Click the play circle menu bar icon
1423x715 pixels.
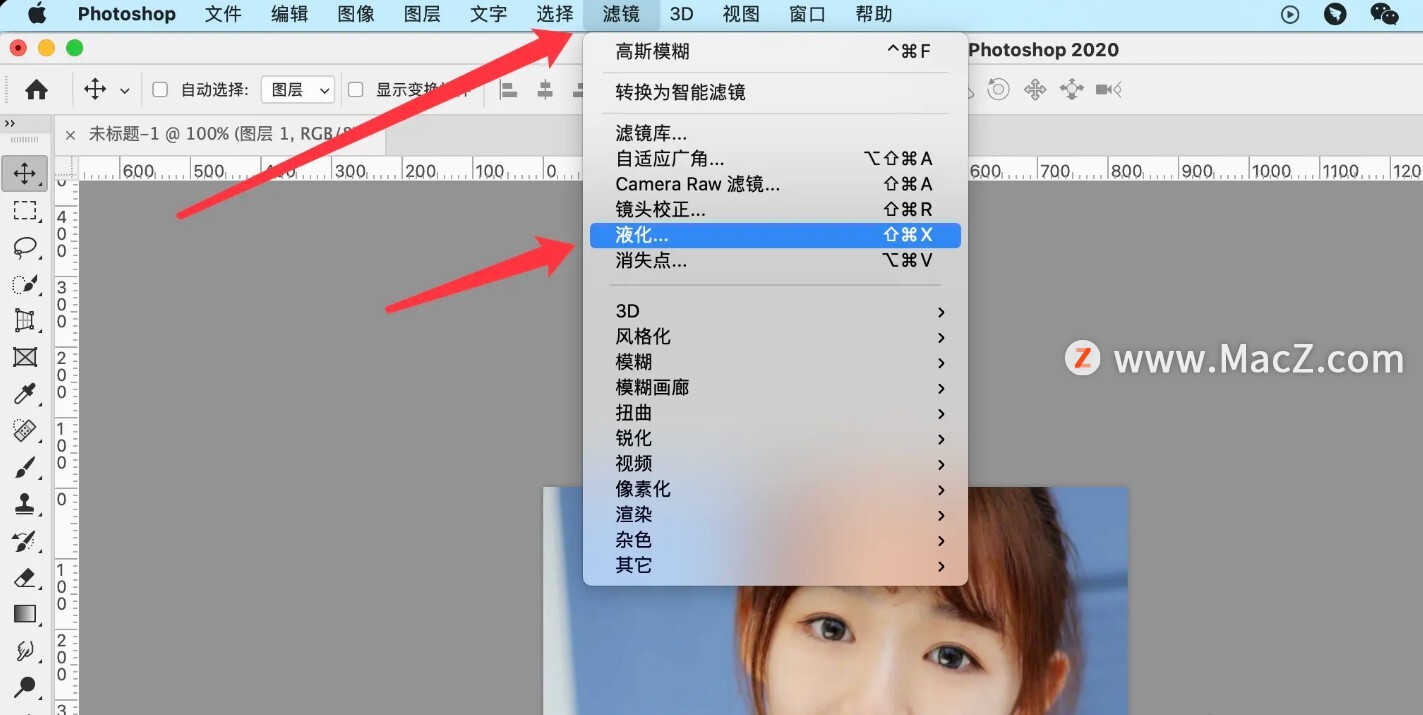click(1290, 14)
